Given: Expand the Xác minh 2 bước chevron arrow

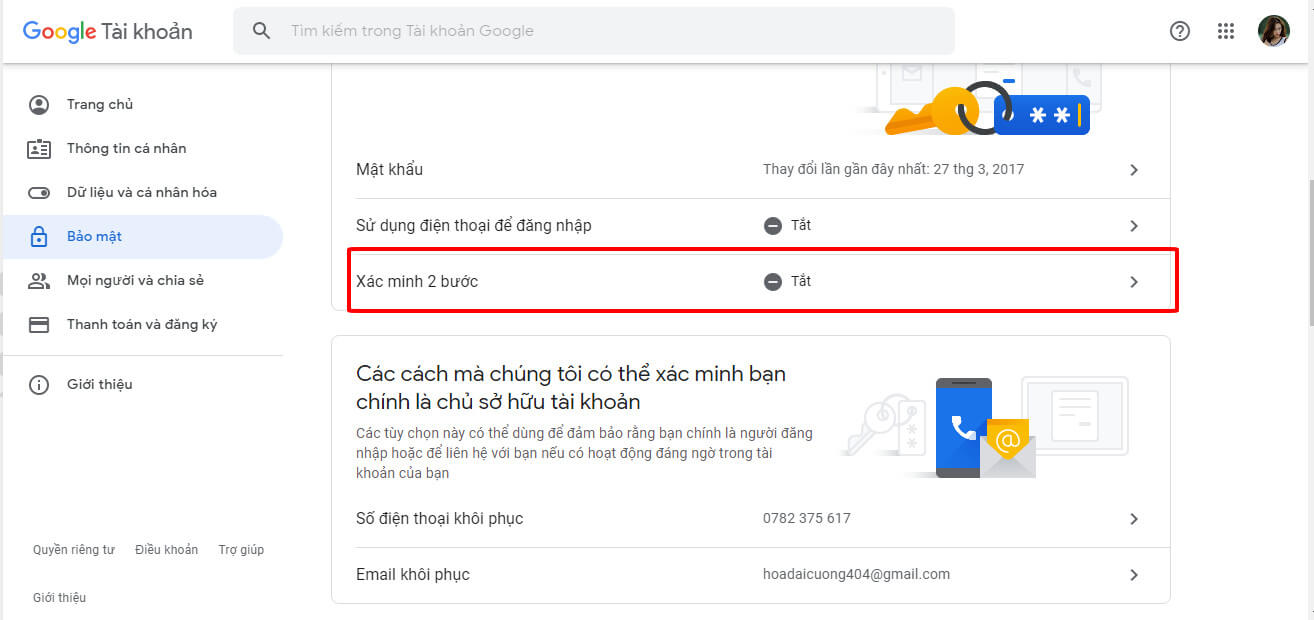Looking at the screenshot, I should click(1134, 282).
